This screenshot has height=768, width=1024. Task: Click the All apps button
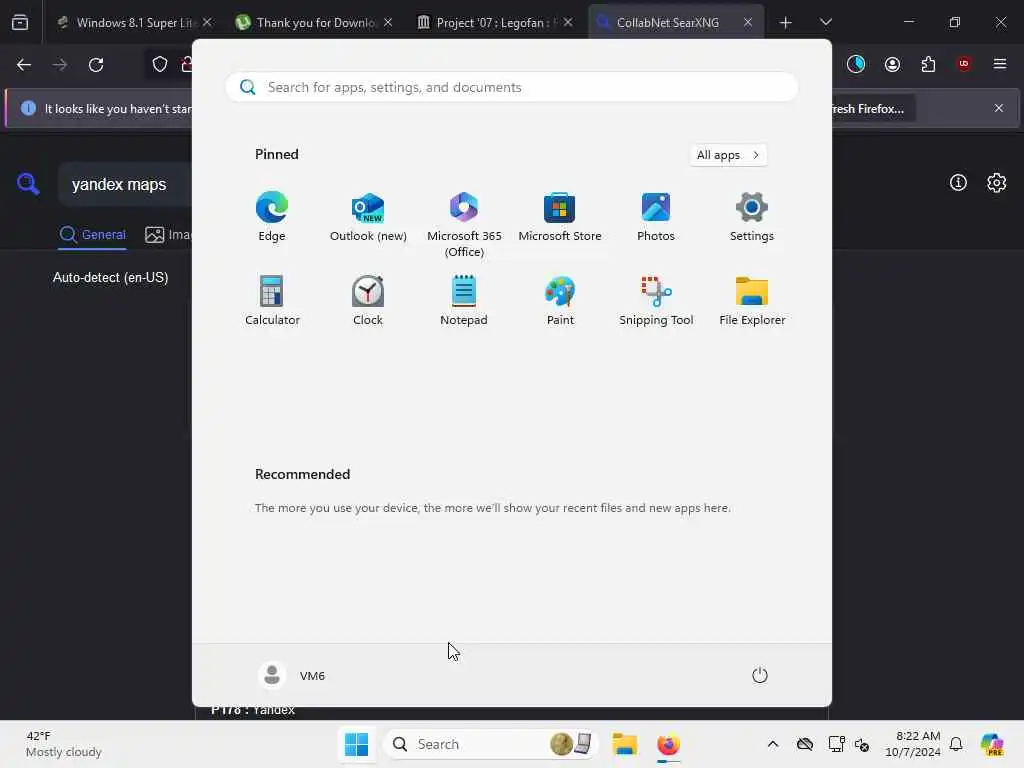coord(728,155)
